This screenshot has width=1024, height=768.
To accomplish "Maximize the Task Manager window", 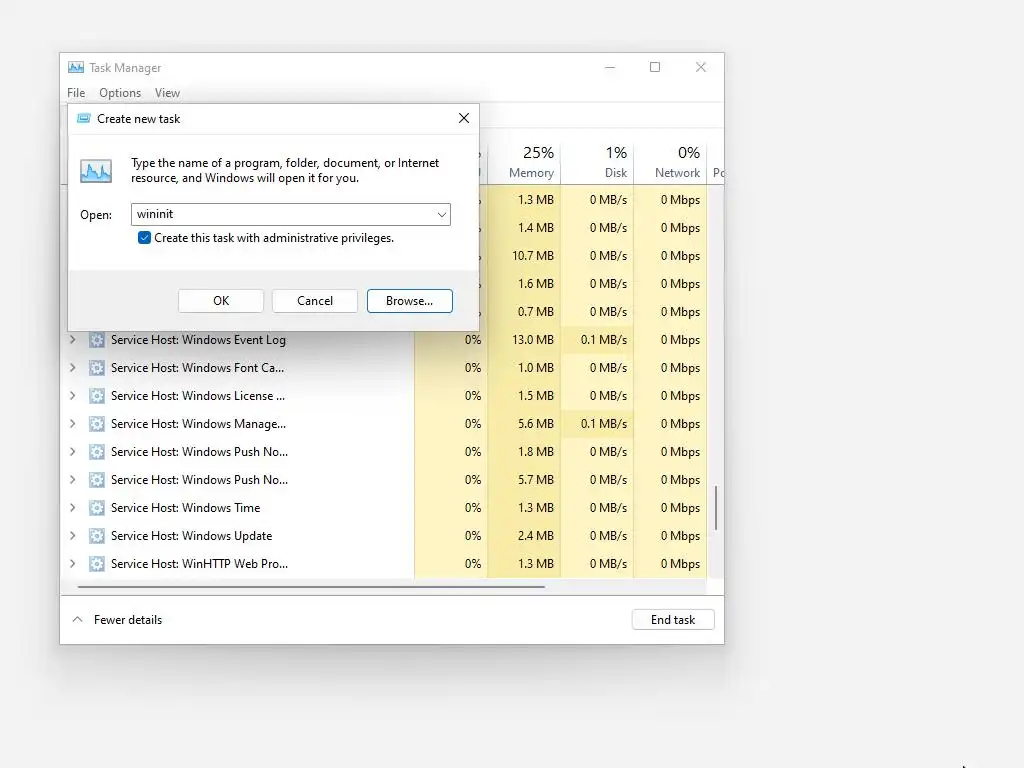I will coord(655,67).
